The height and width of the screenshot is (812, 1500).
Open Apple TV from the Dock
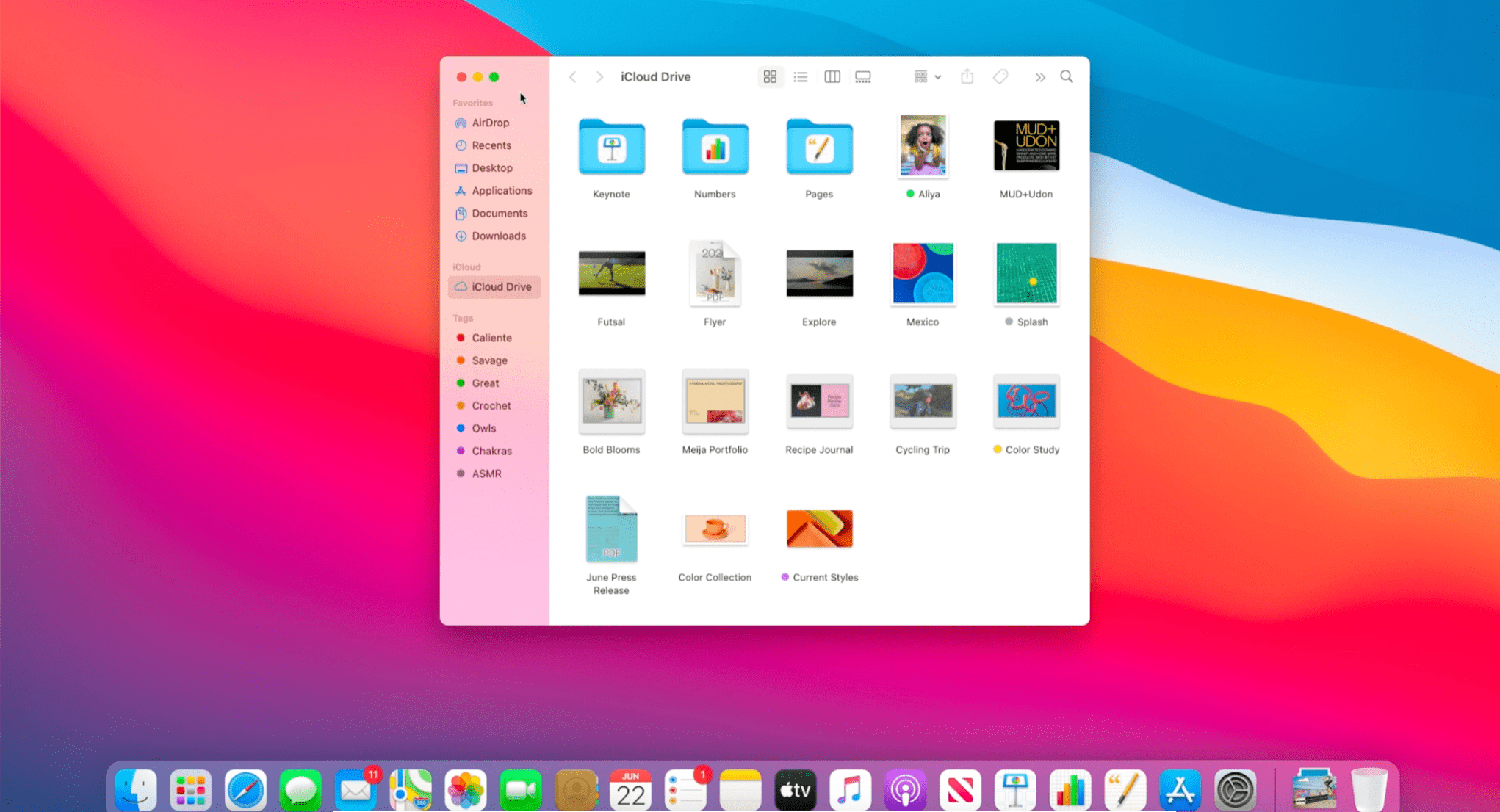click(x=796, y=790)
